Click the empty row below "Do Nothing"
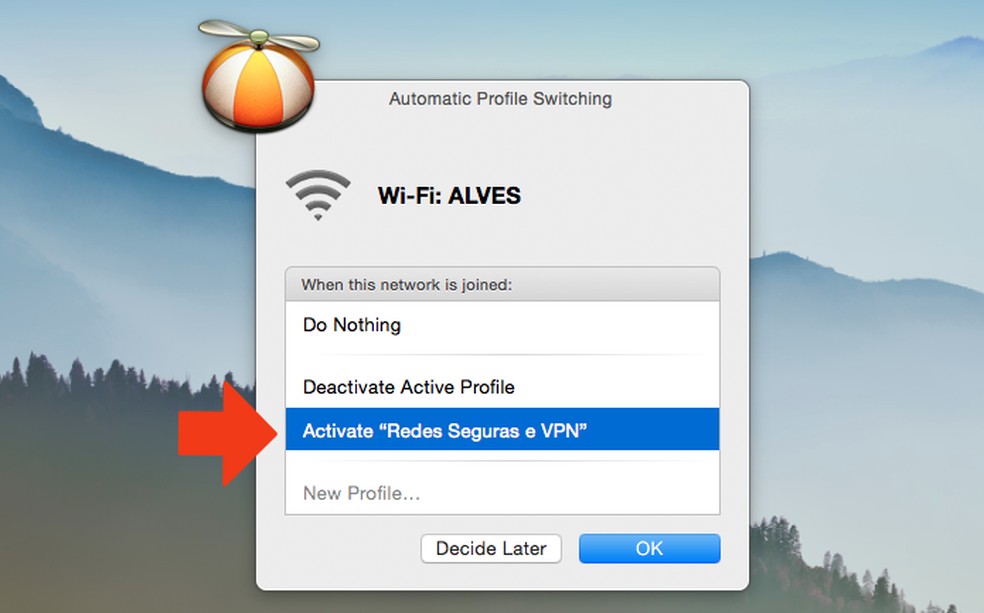This screenshot has width=984, height=613. click(502, 356)
